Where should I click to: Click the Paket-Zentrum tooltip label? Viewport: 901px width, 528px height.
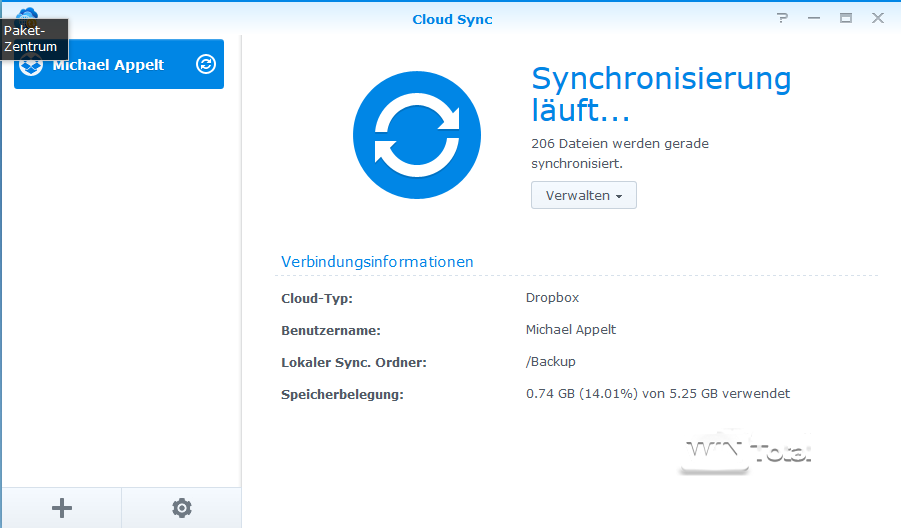33,39
